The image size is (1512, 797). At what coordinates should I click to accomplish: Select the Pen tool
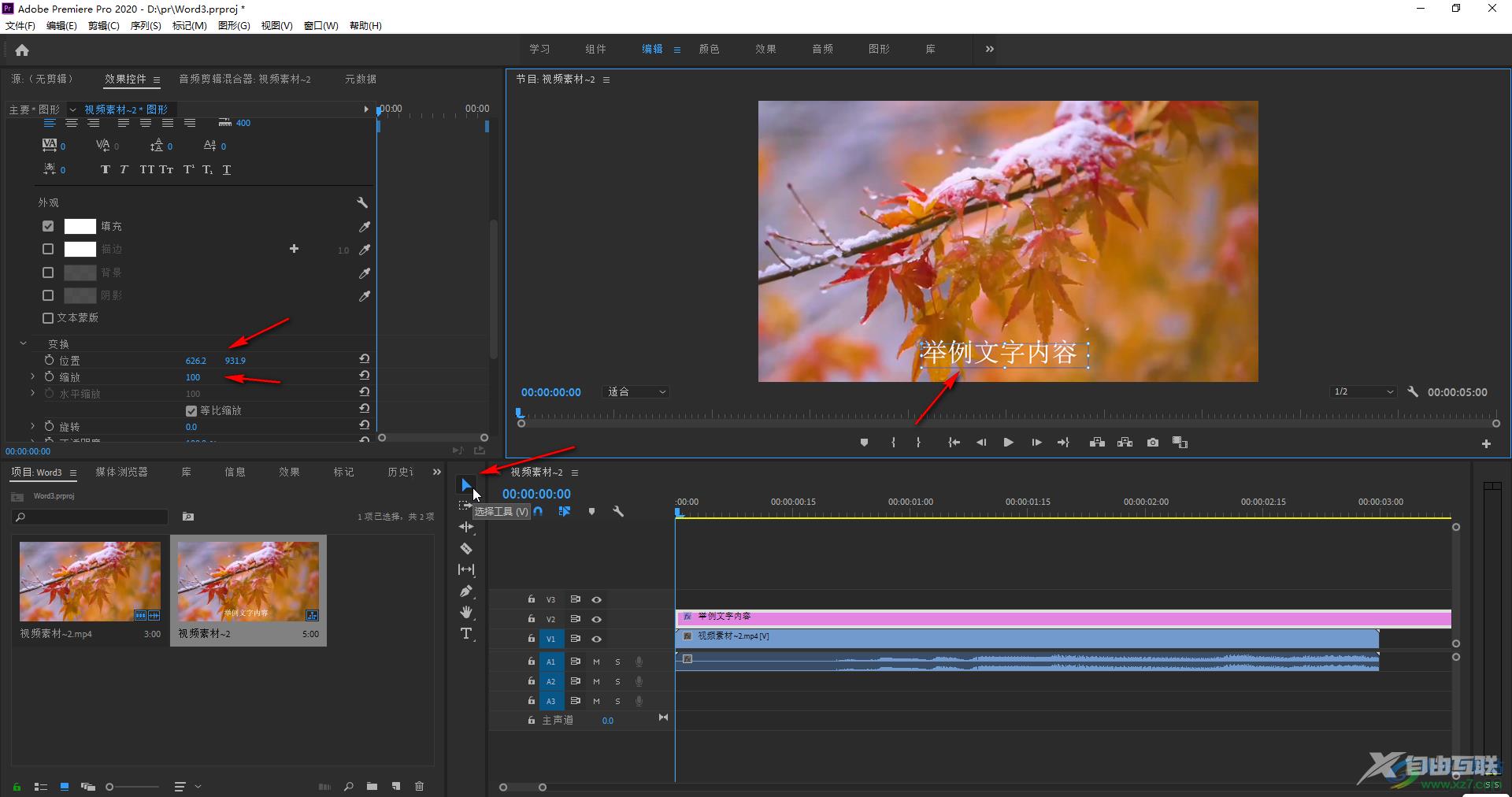466,591
